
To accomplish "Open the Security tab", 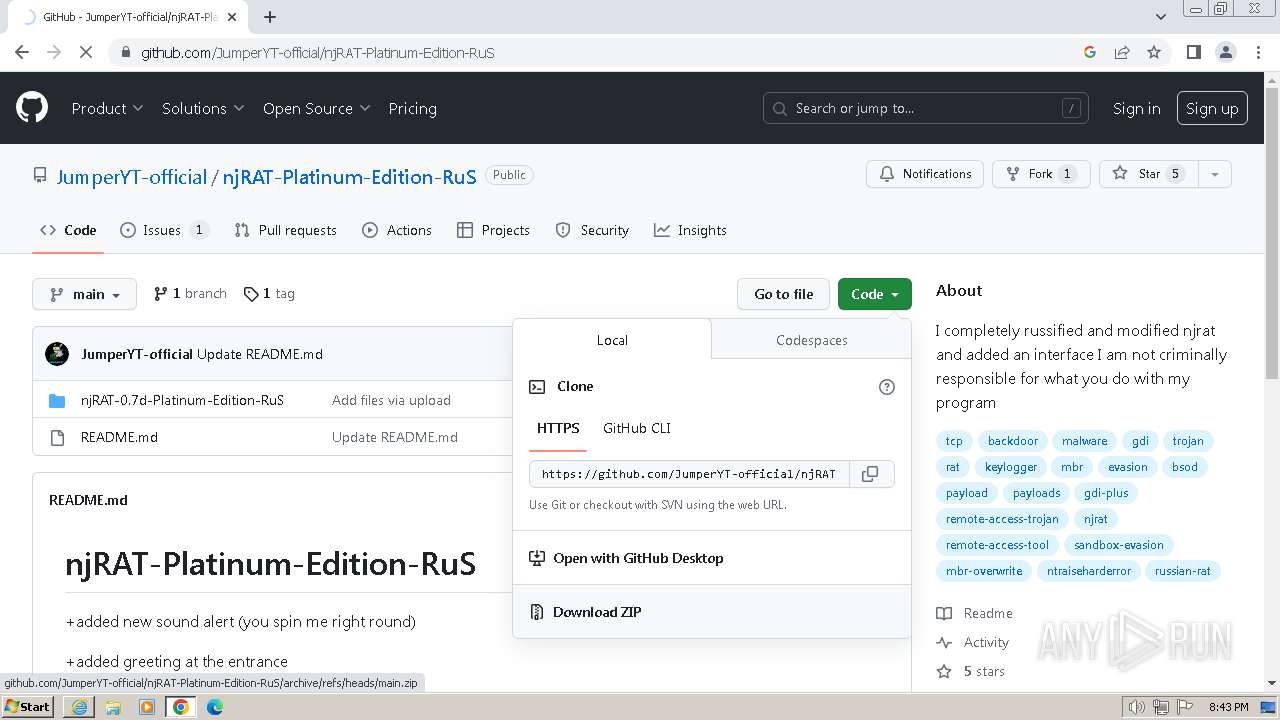I will click(x=592, y=230).
